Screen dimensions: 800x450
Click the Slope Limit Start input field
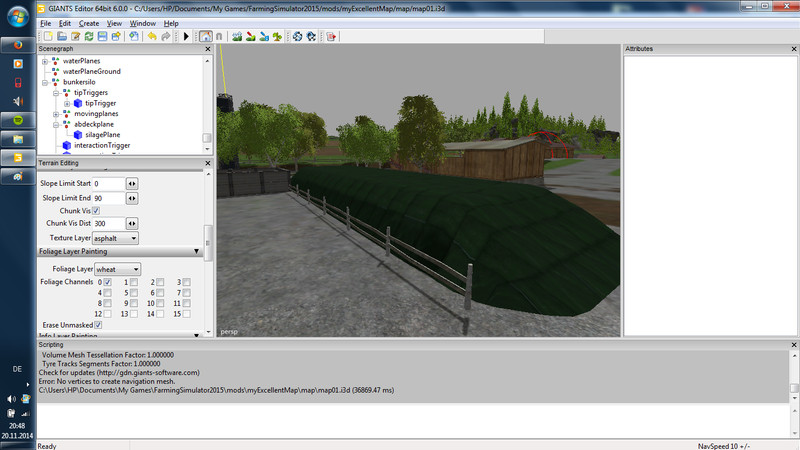click(109, 184)
